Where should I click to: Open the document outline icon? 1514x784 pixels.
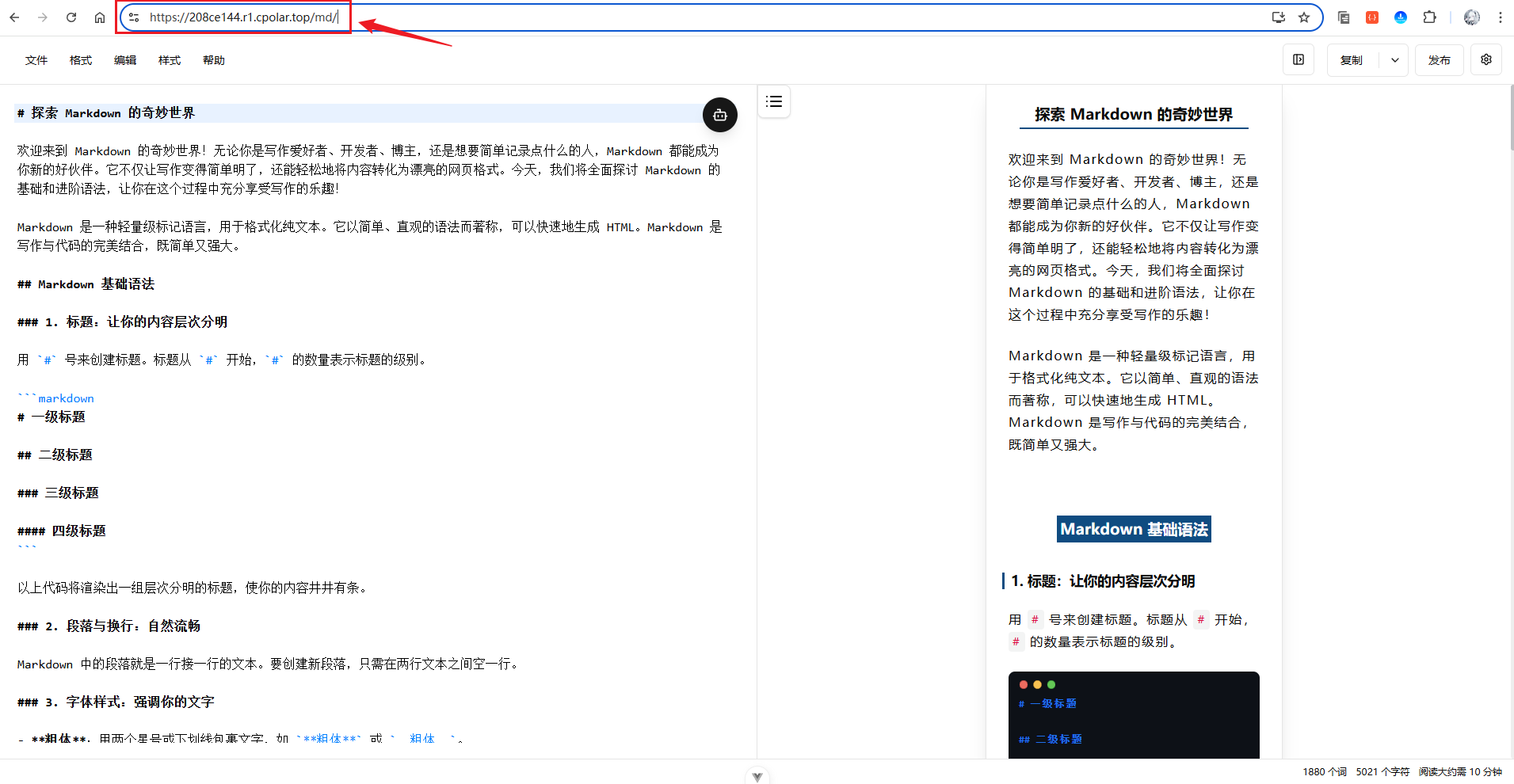click(x=774, y=101)
